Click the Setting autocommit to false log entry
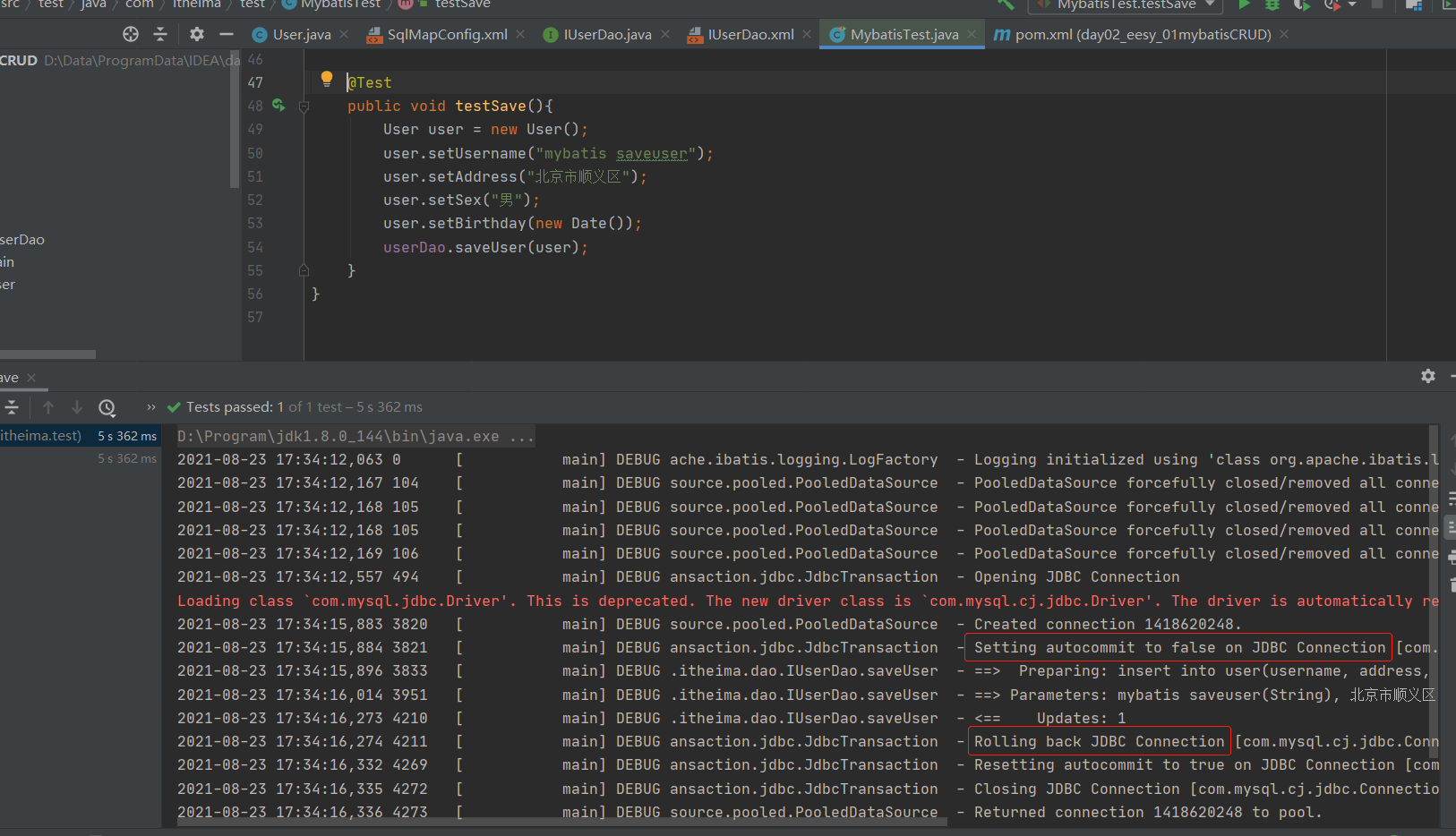 point(1179,647)
